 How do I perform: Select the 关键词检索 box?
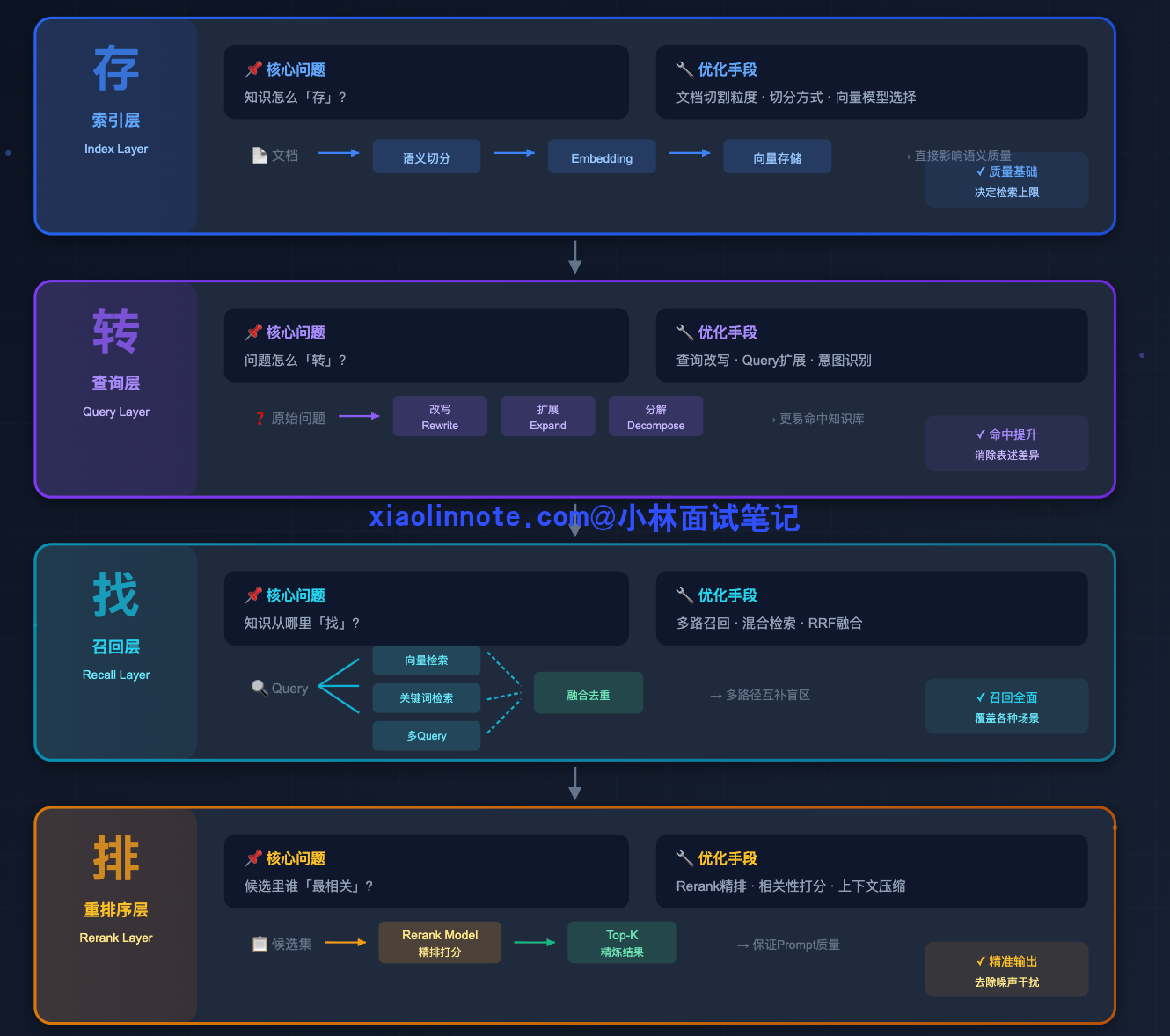pyautogui.click(x=427, y=697)
